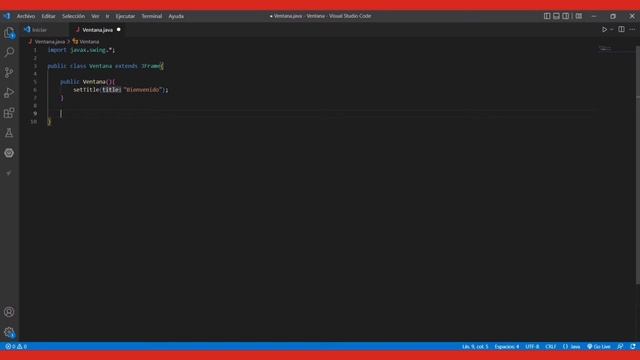Open the Selección menu

[73, 16]
